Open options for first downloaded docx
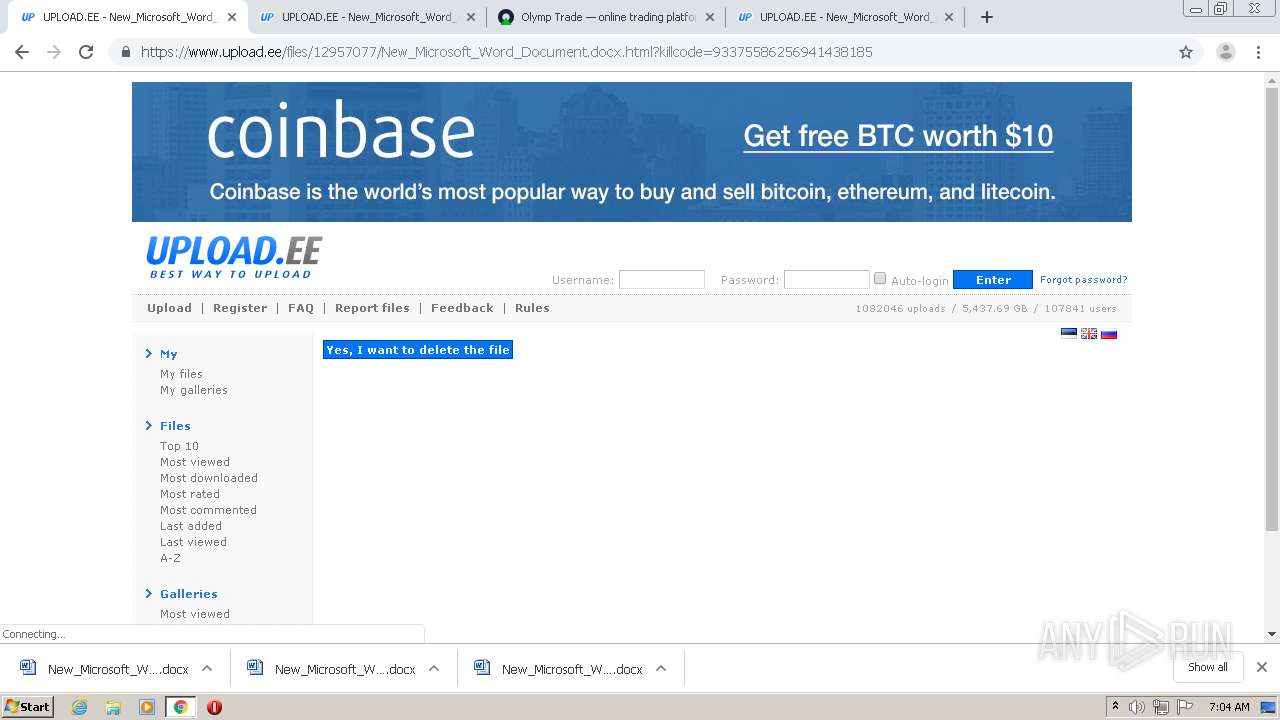The height and width of the screenshot is (720, 1280). point(207,669)
